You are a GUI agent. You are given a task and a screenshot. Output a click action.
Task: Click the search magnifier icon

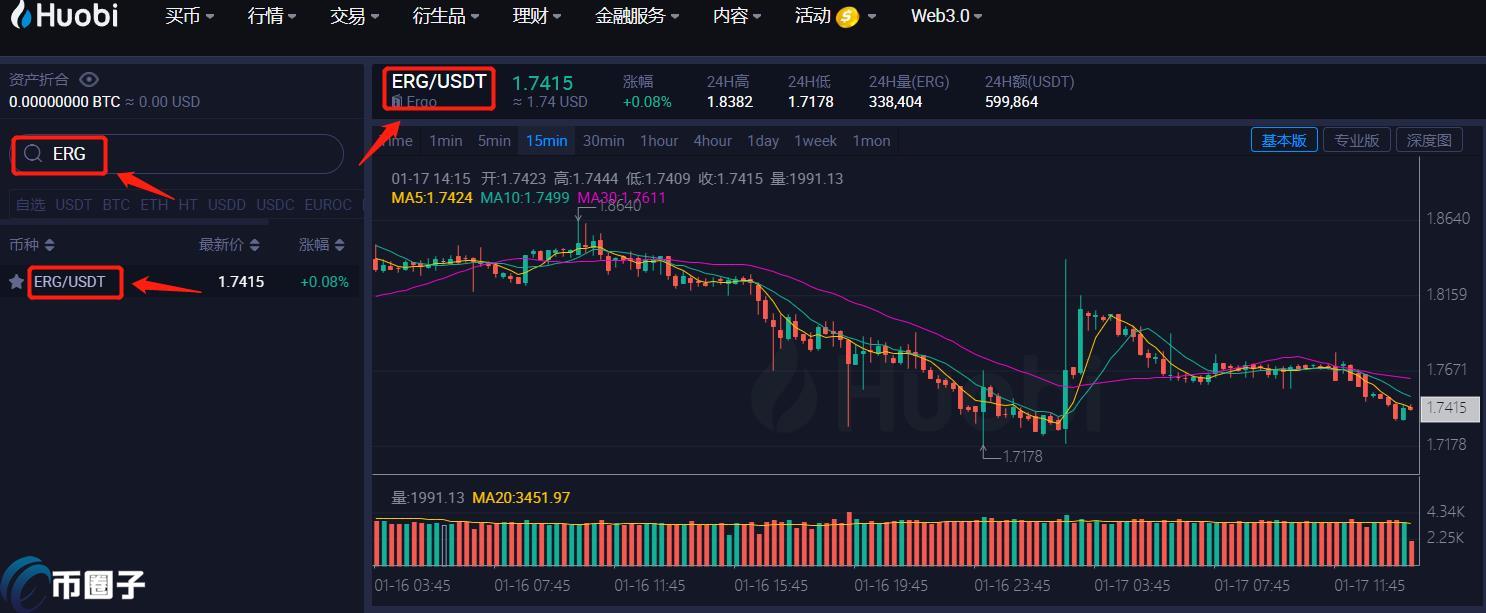coord(33,153)
